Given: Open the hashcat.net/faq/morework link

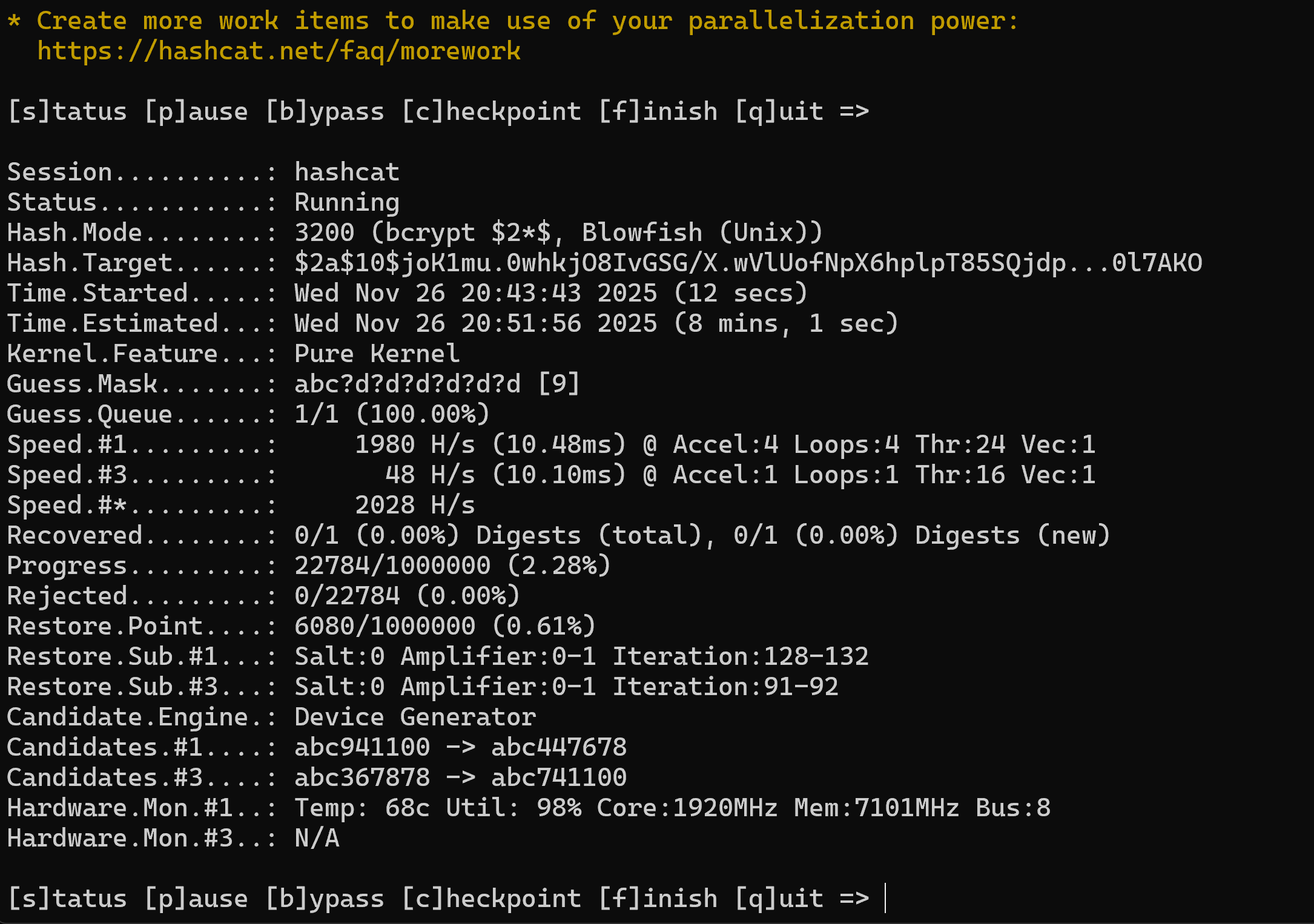Looking at the screenshot, I should [279, 51].
